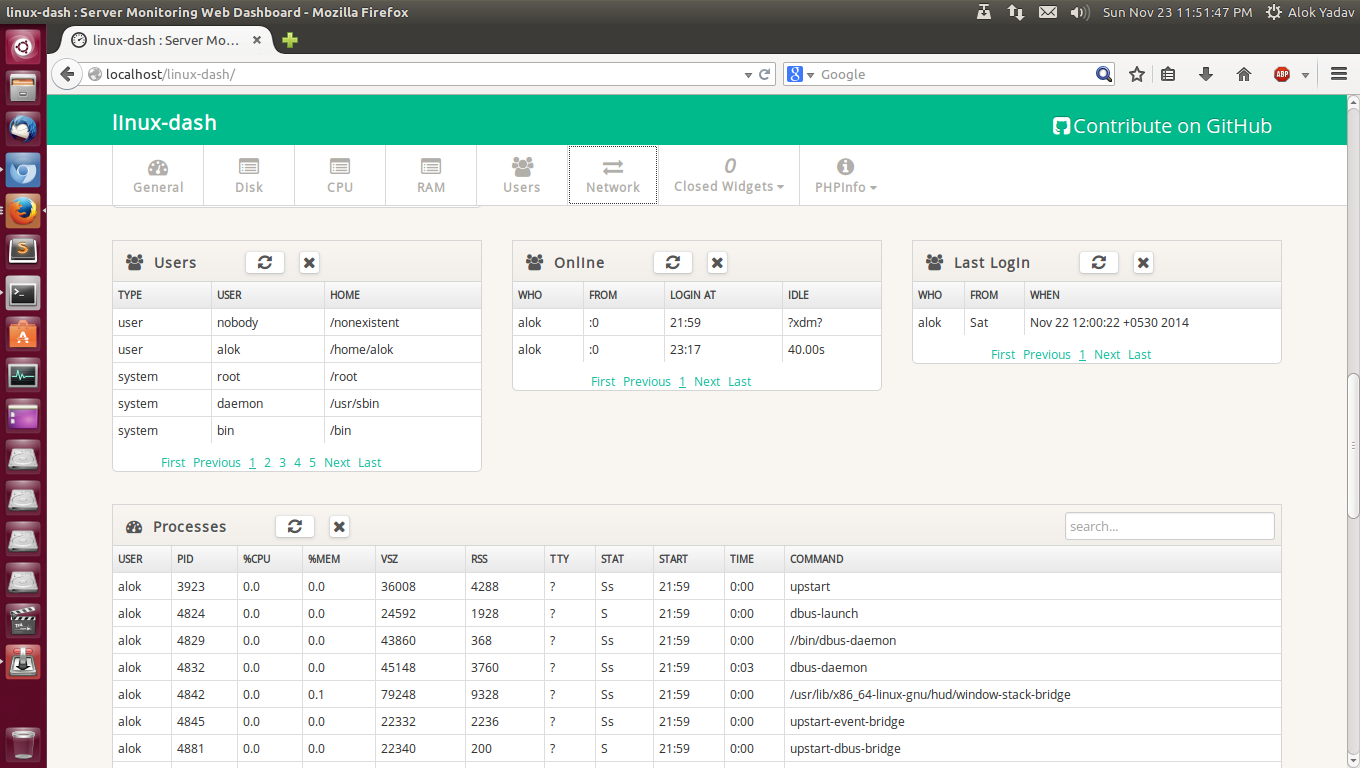Bookmark this page with star icon
This screenshot has height=768, width=1360.
click(x=1137, y=74)
